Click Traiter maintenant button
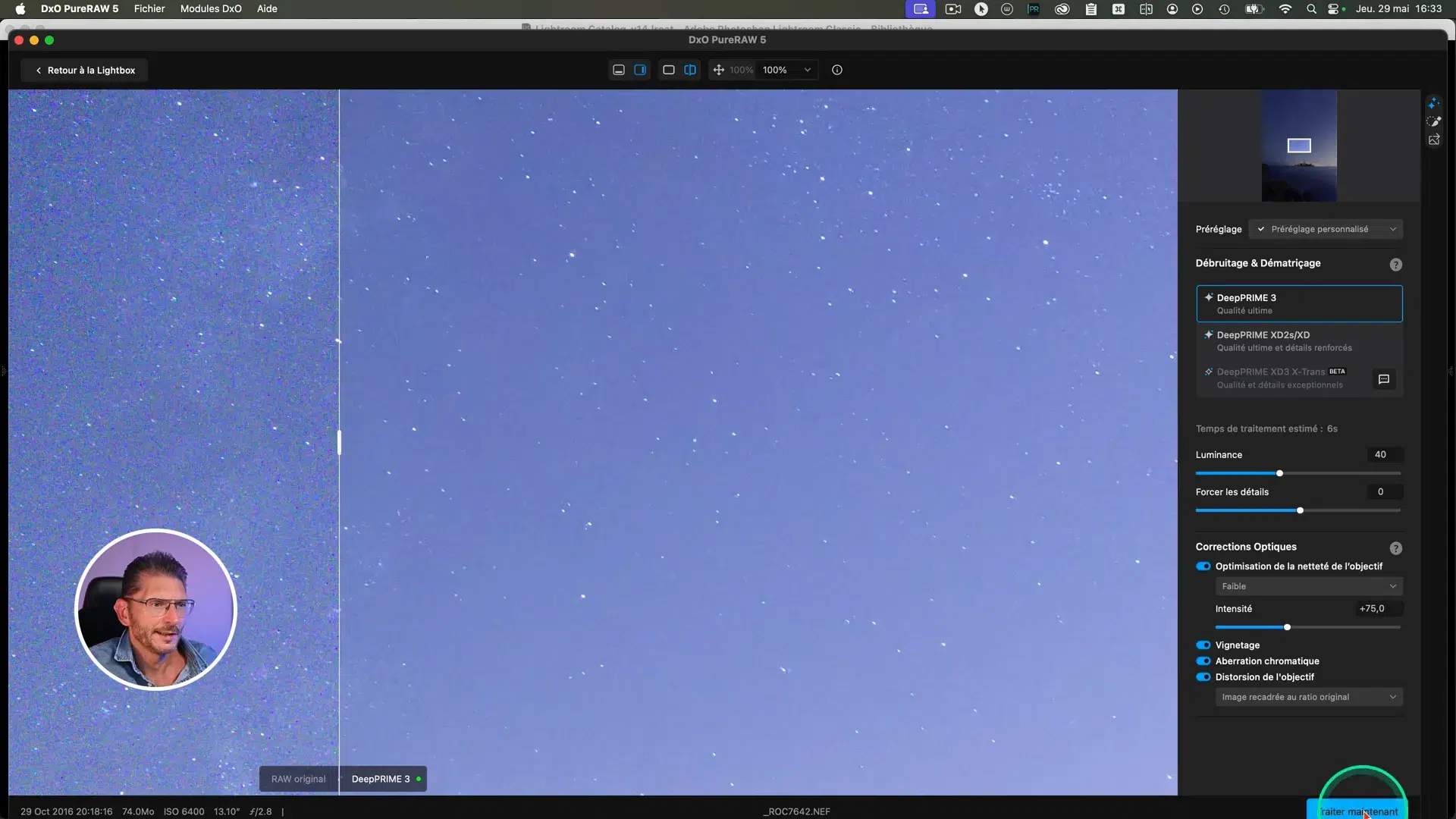This screenshot has width=1456, height=819. 1357,811
